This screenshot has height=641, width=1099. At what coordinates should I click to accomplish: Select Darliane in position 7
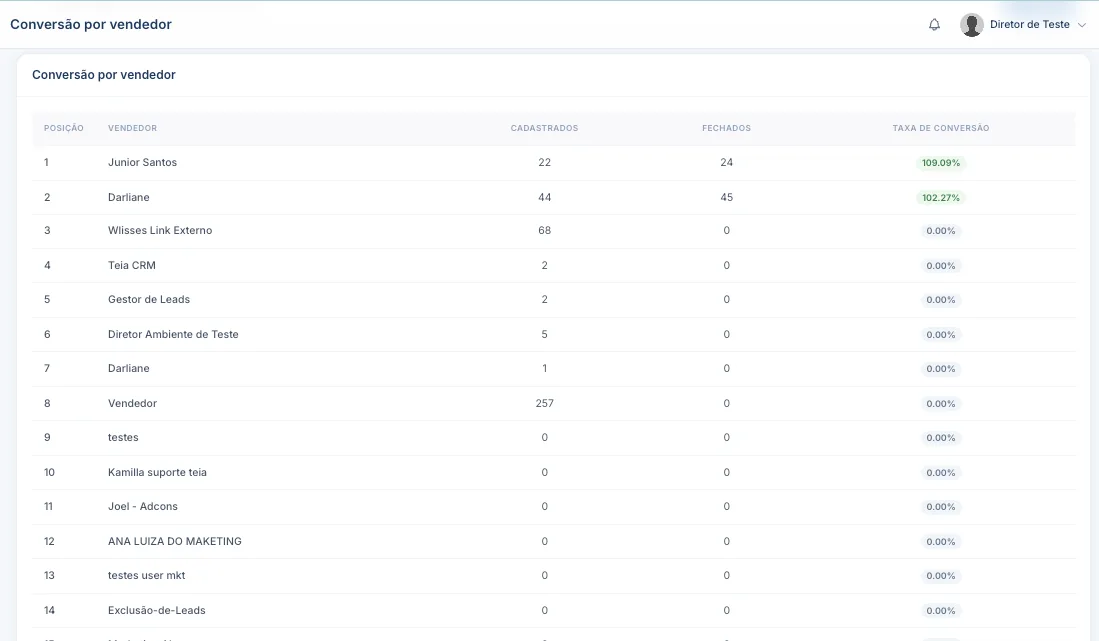click(x=128, y=368)
